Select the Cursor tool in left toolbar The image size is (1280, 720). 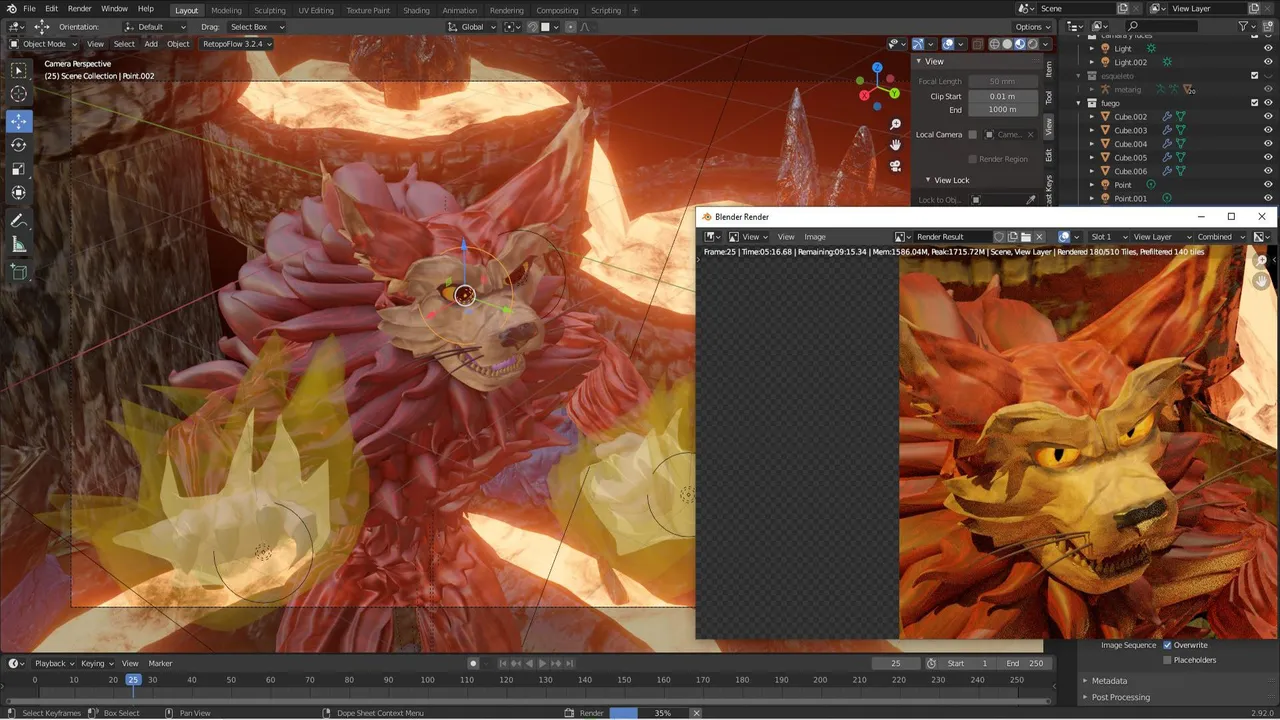(19, 94)
